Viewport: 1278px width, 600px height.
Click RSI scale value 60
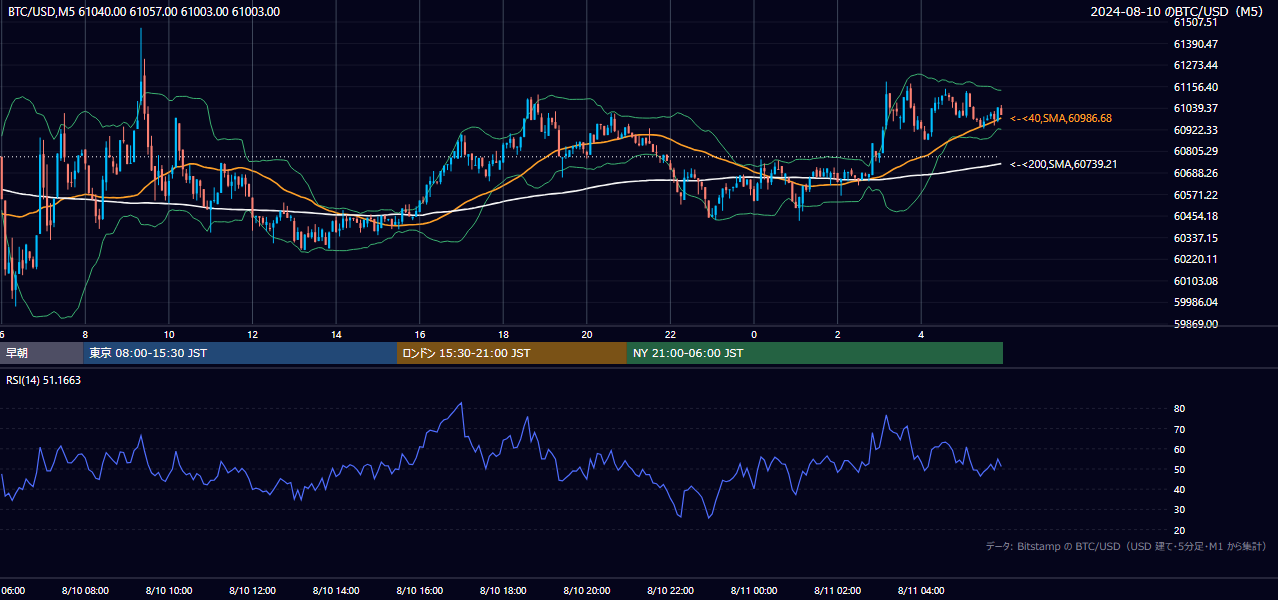pos(1179,449)
